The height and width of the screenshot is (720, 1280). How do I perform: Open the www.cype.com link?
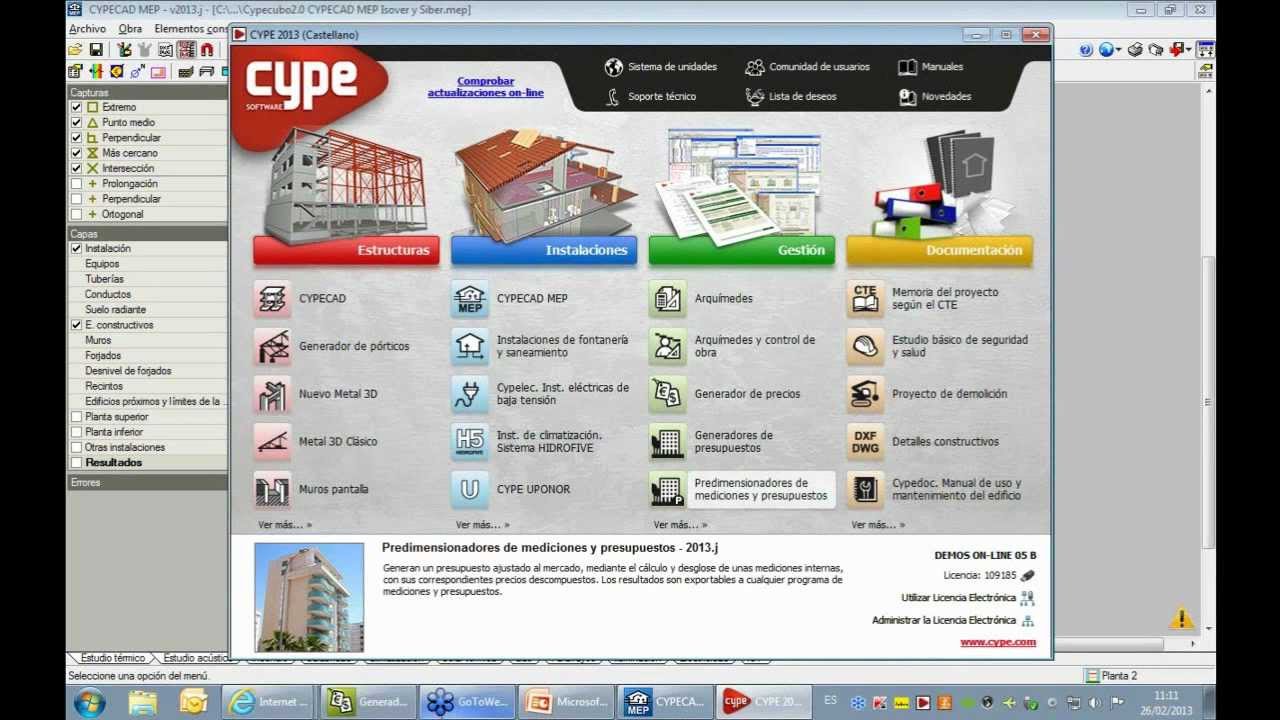pyautogui.click(x=997, y=642)
